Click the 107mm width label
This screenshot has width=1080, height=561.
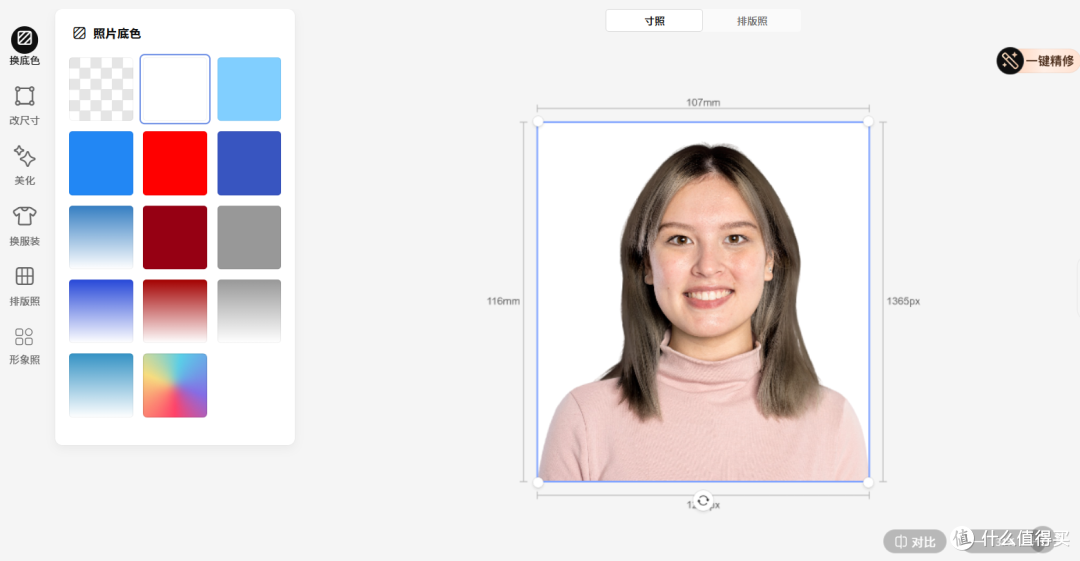[x=703, y=103]
